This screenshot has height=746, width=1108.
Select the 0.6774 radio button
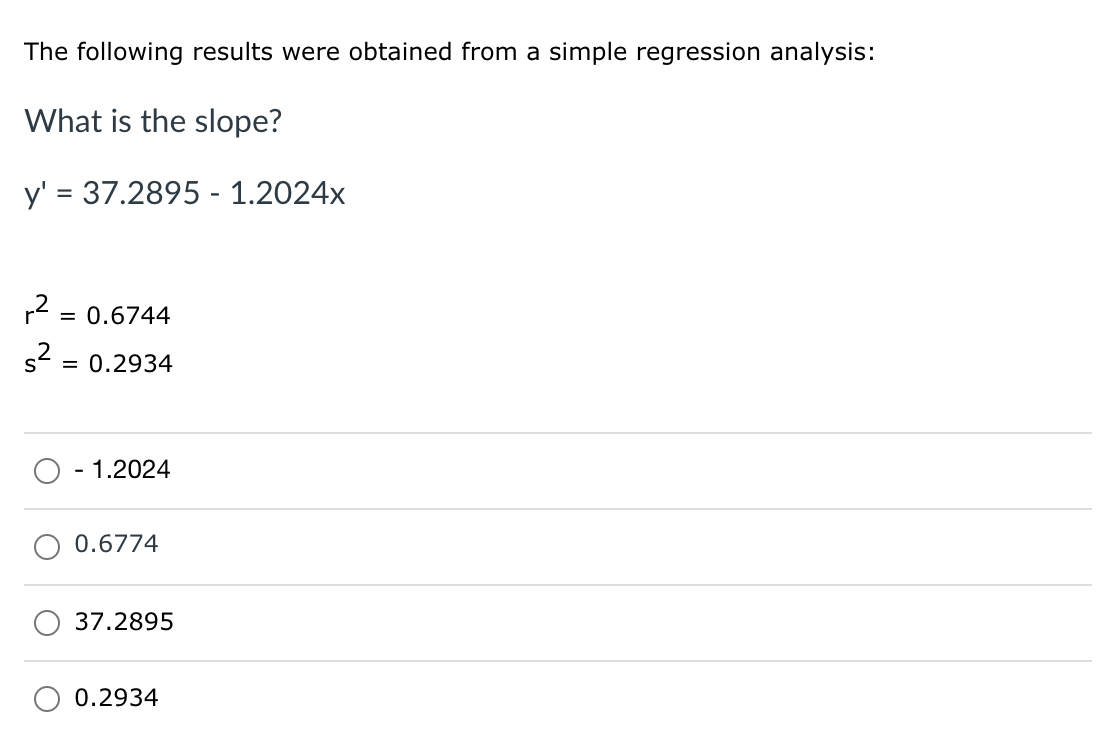pos(46,546)
